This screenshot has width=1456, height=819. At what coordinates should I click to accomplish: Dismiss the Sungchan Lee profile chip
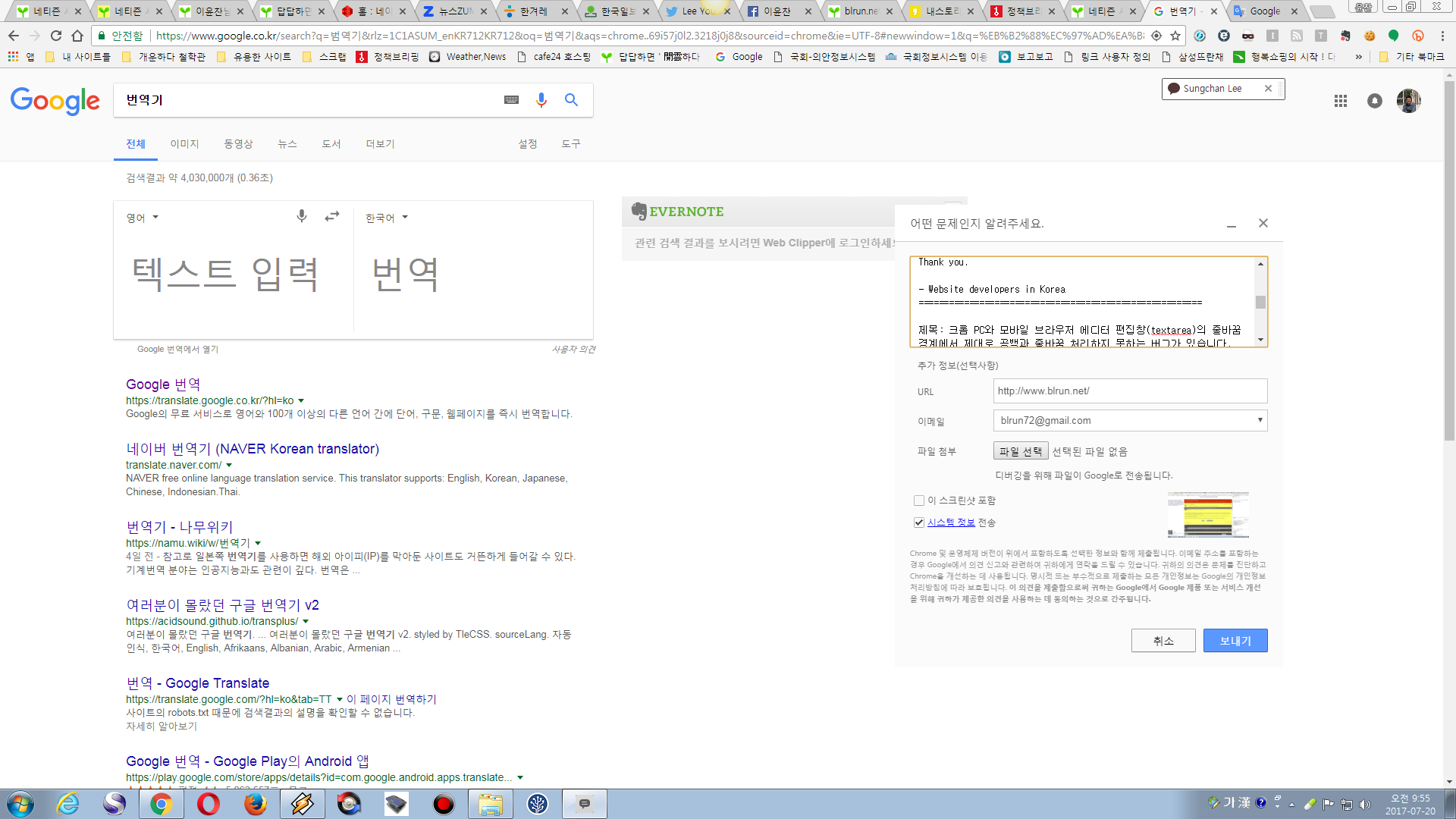(x=1268, y=89)
